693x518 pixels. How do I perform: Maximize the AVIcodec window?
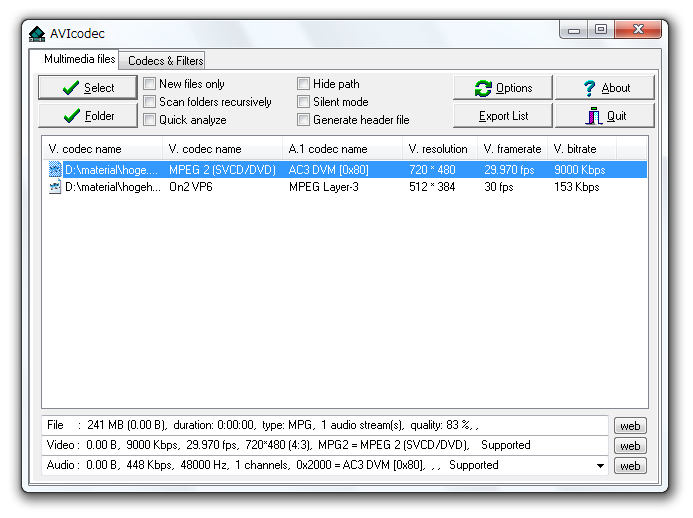pyautogui.click(x=601, y=30)
